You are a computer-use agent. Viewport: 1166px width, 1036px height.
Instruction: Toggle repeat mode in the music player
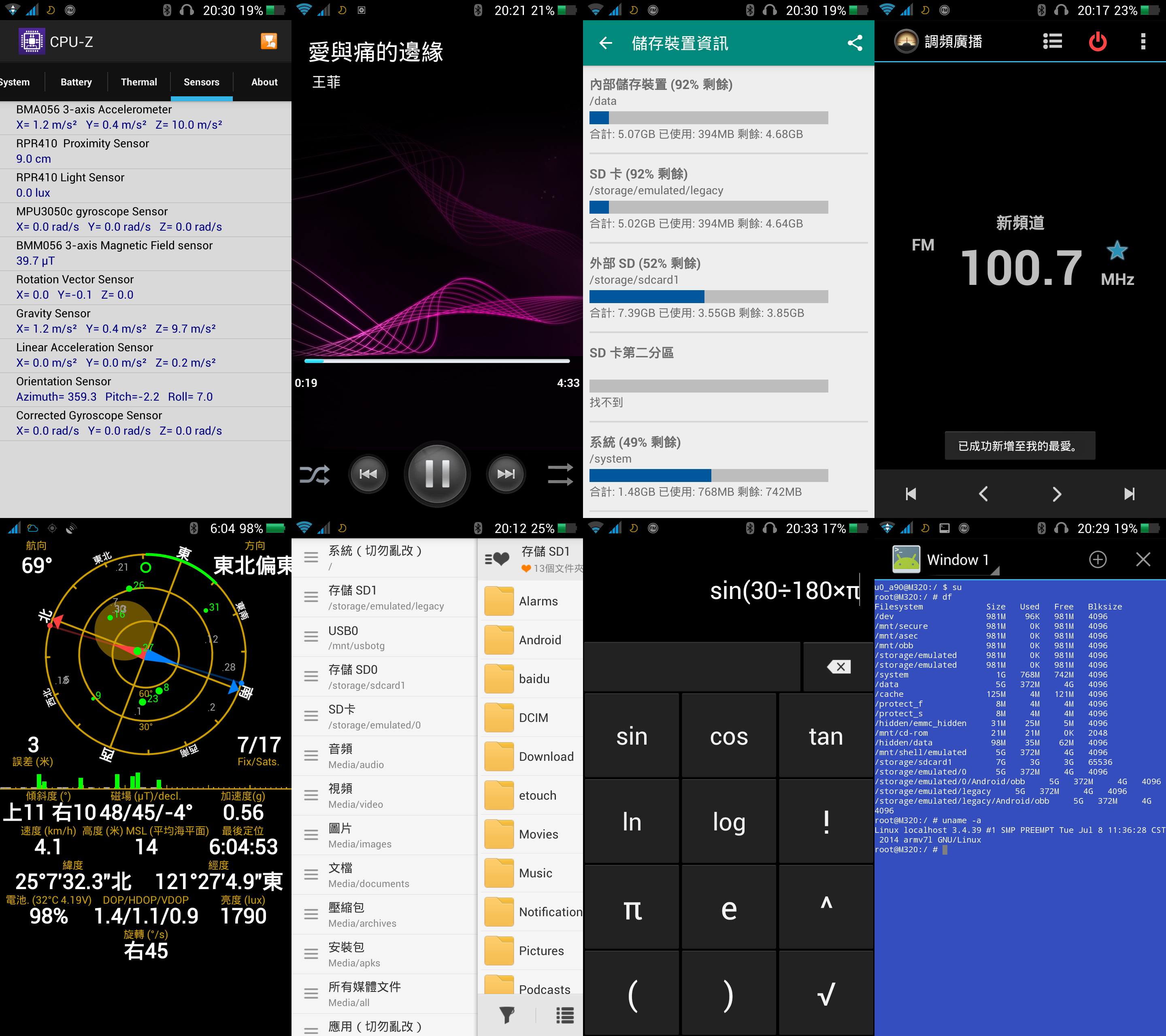[560, 475]
